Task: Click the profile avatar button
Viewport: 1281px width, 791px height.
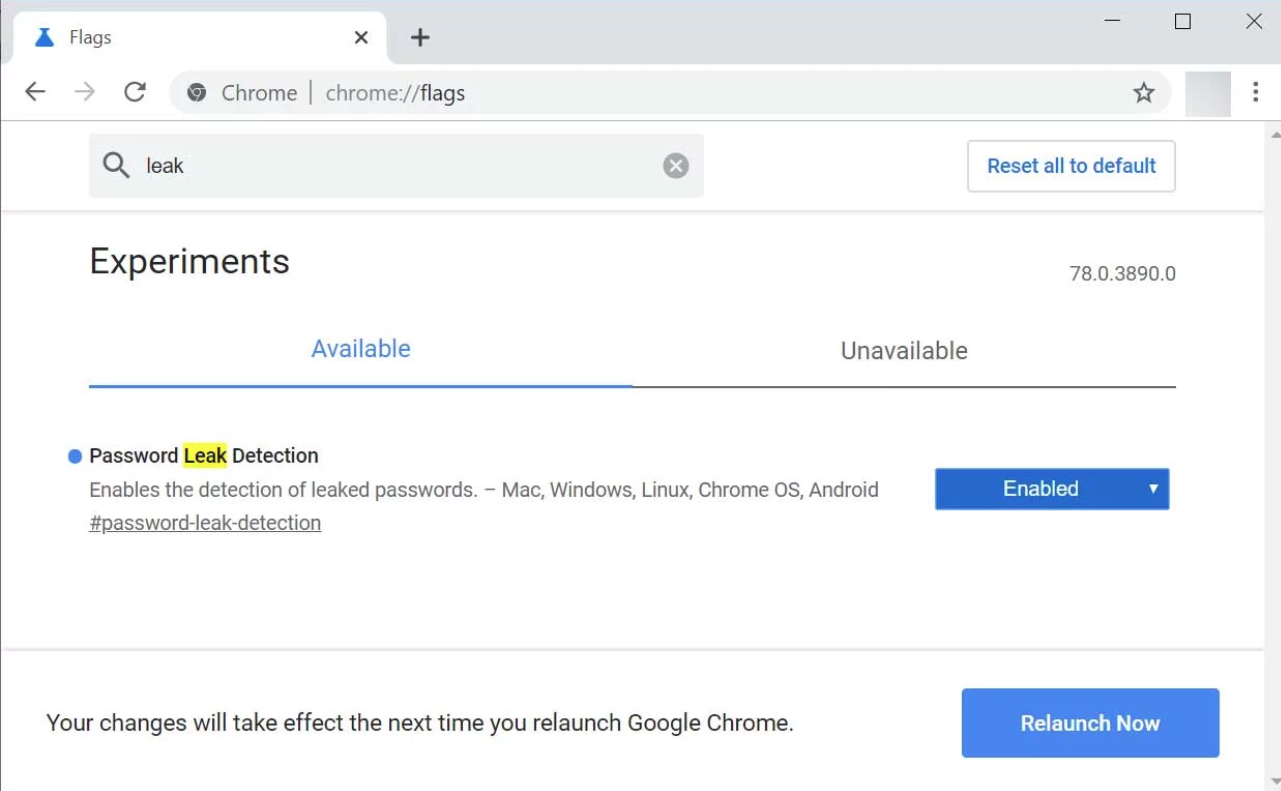Action: coord(1207,93)
